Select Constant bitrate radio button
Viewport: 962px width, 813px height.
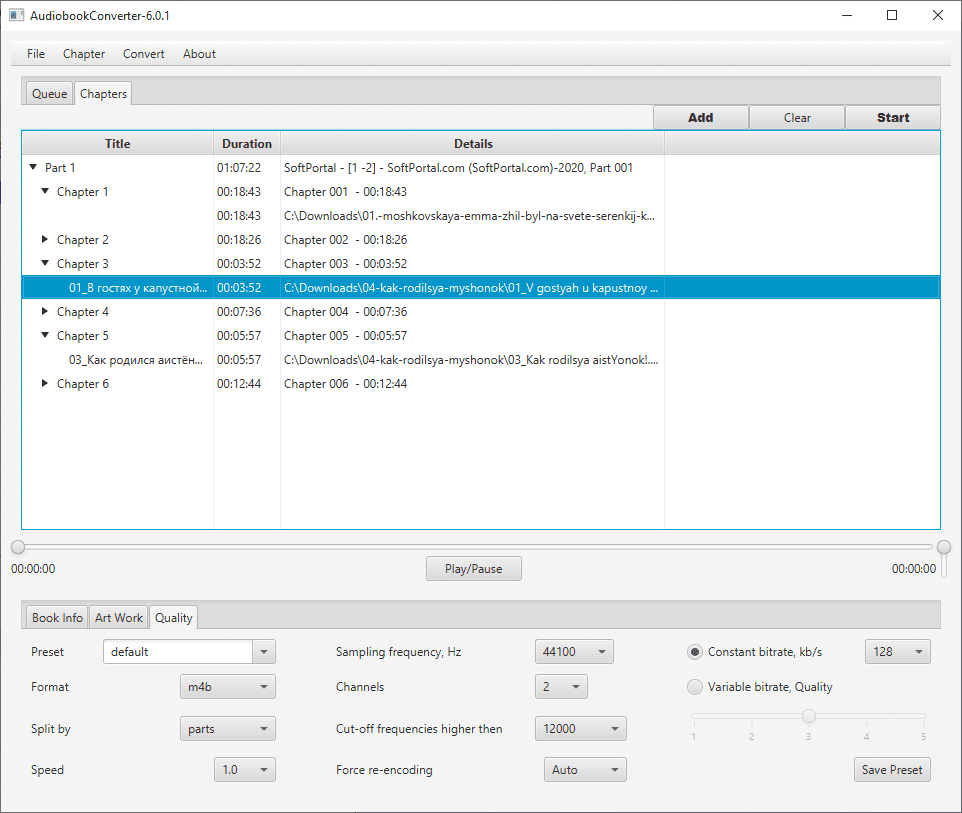point(695,652)
